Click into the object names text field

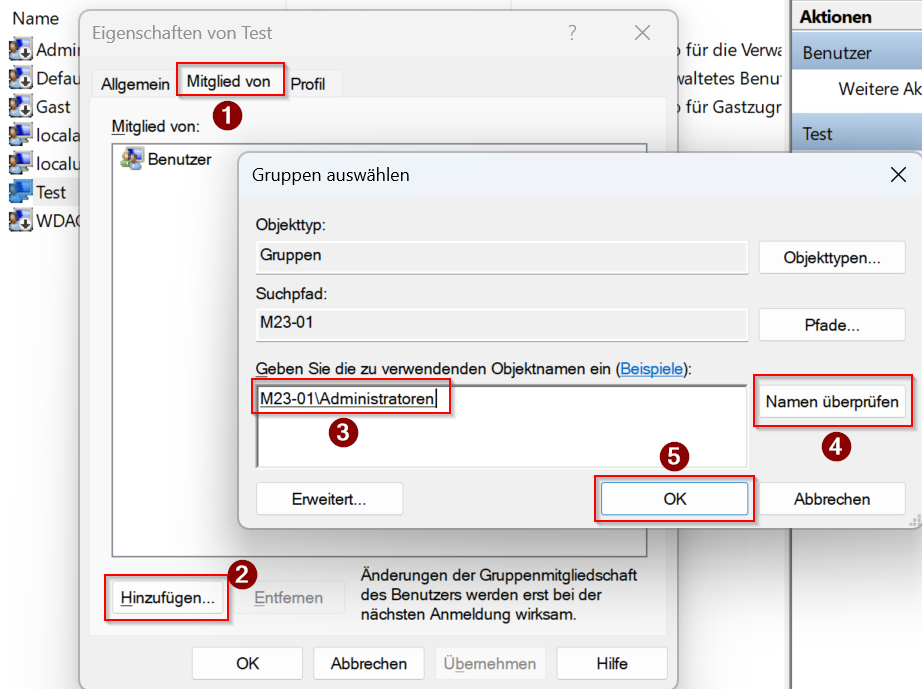tap(500, 430)
